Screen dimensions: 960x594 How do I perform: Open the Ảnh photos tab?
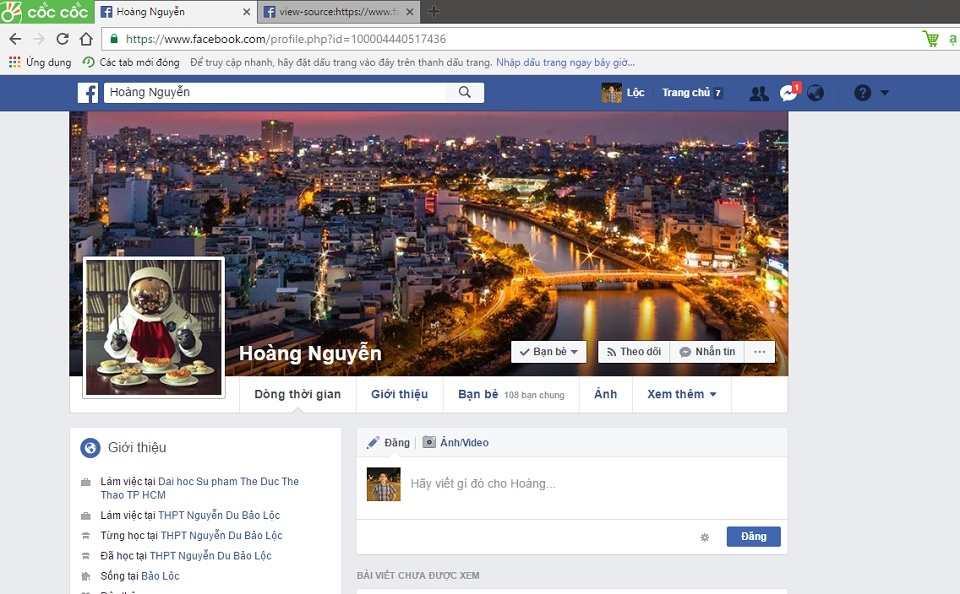point(606,394)
